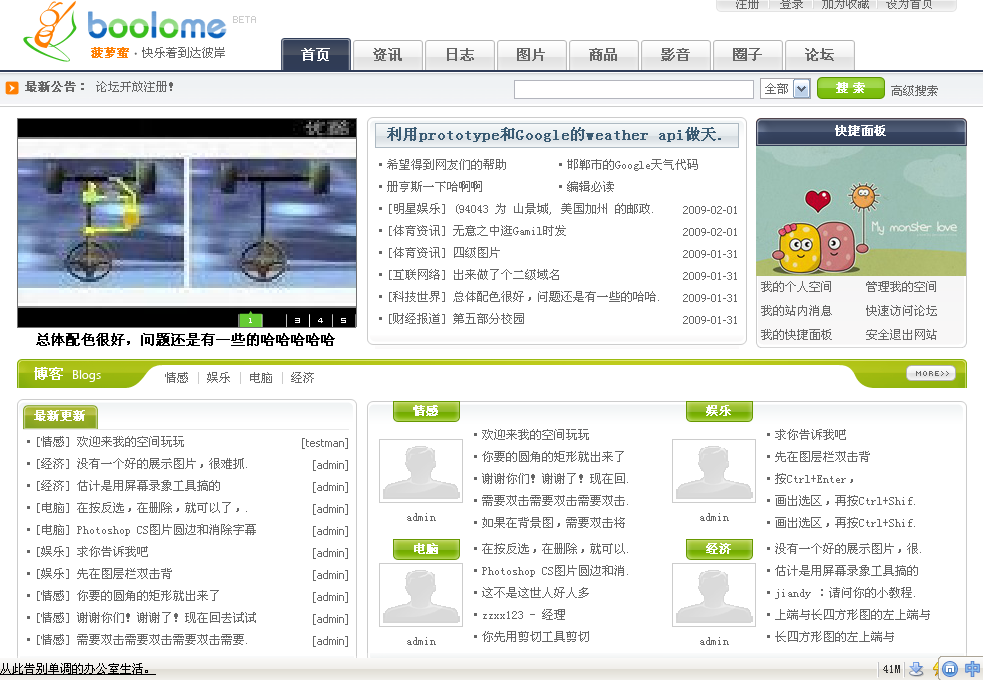Click green 情感 section label
983x680 pixels.
426,411
